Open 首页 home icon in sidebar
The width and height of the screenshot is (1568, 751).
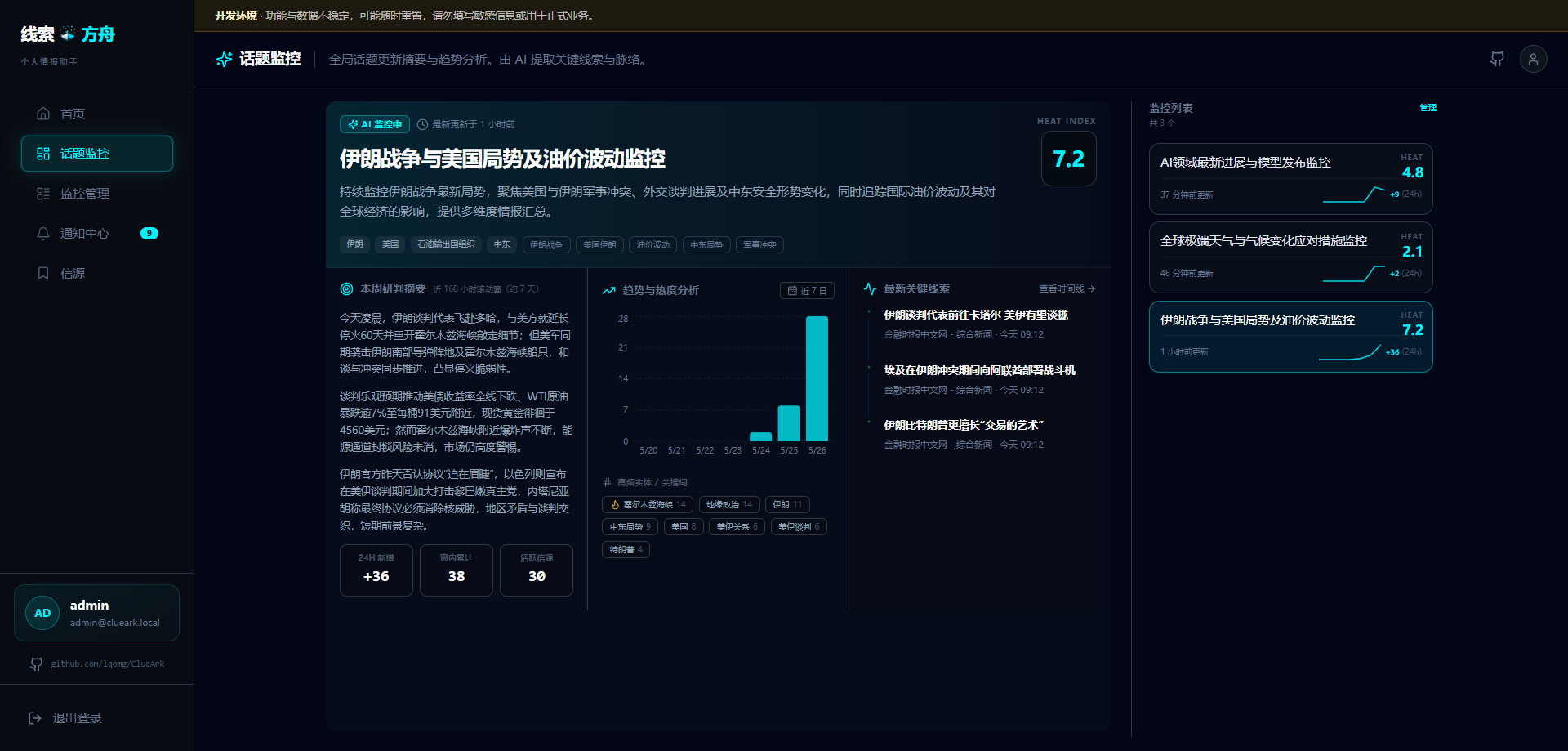click(43, 114)
